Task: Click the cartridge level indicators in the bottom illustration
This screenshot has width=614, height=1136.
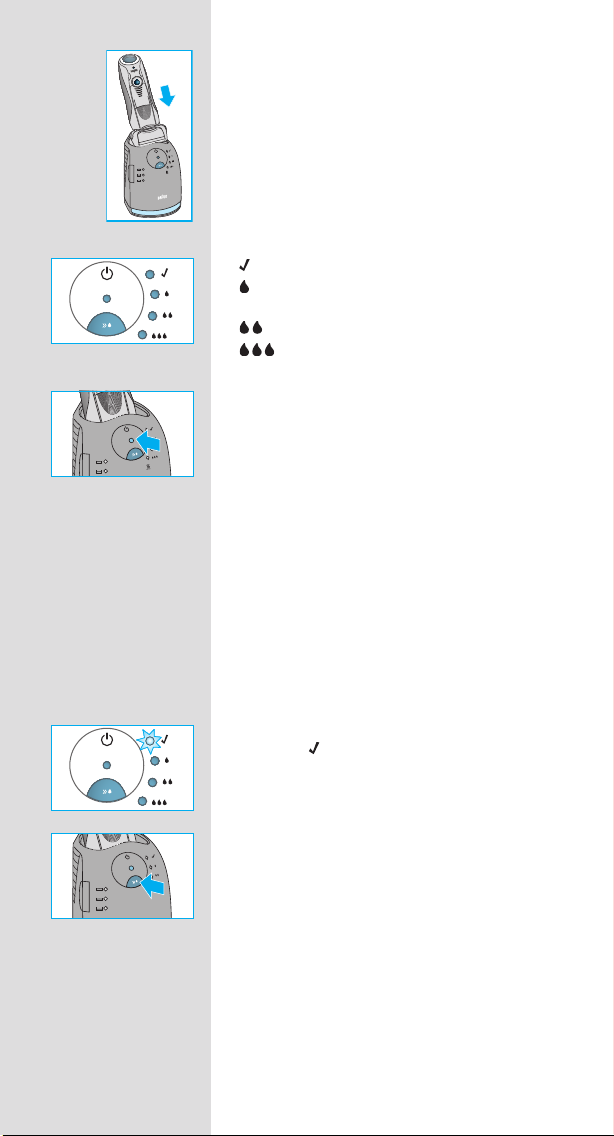Action: pyautogui.click(x=101, y=898)
